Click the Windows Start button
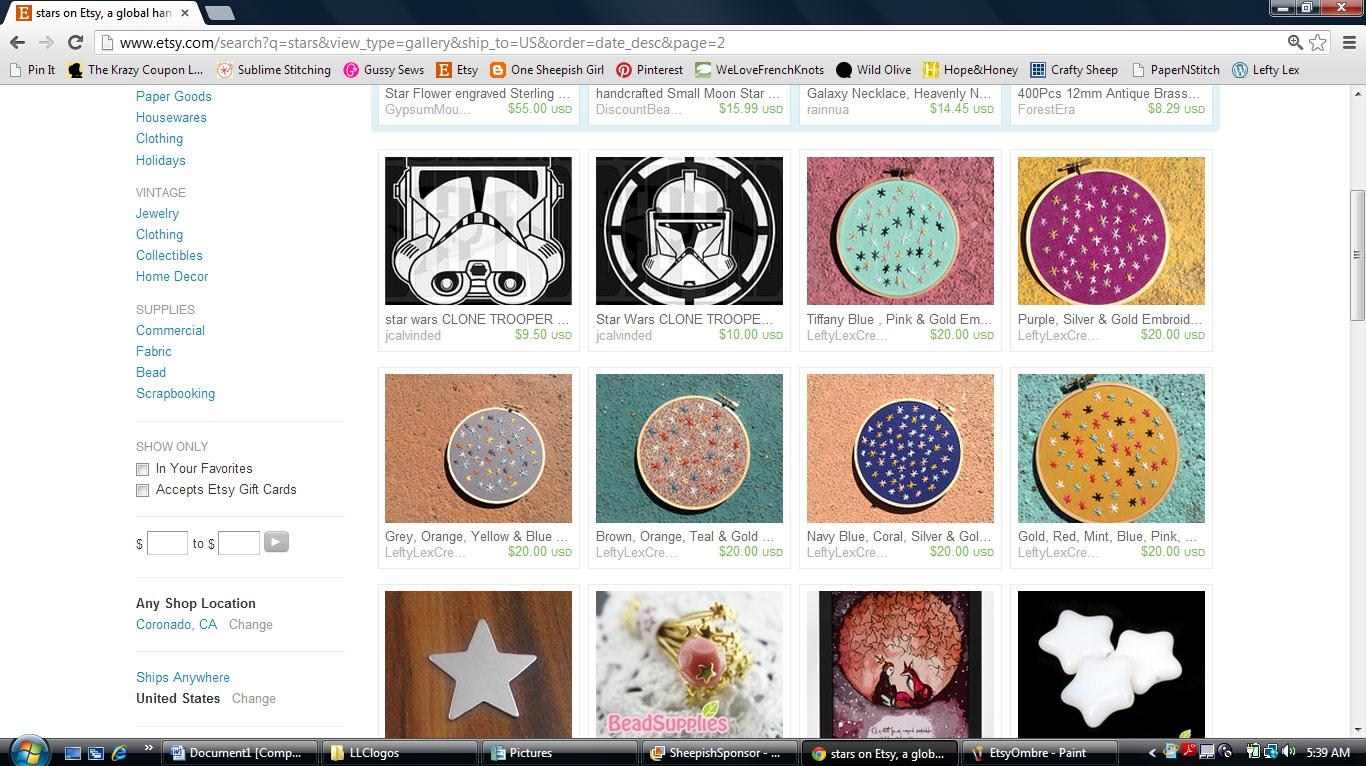1366x766 pixels. (27, 751)
